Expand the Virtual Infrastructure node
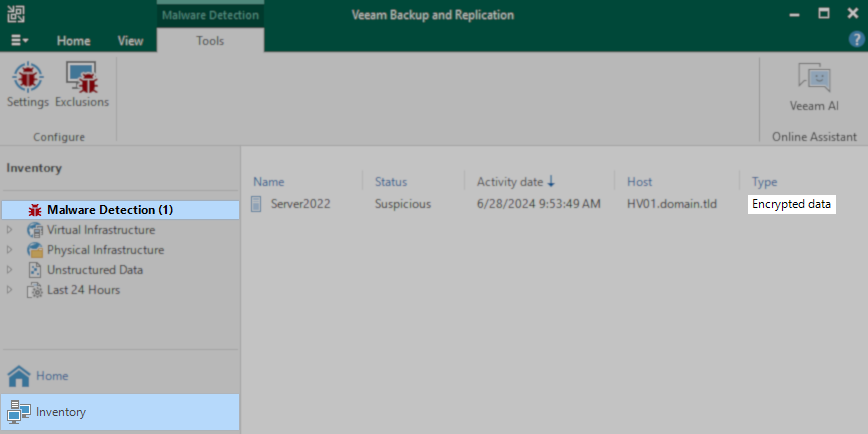Image resolution: width=868 pixels, height=434 pixels. click(9, 230)
